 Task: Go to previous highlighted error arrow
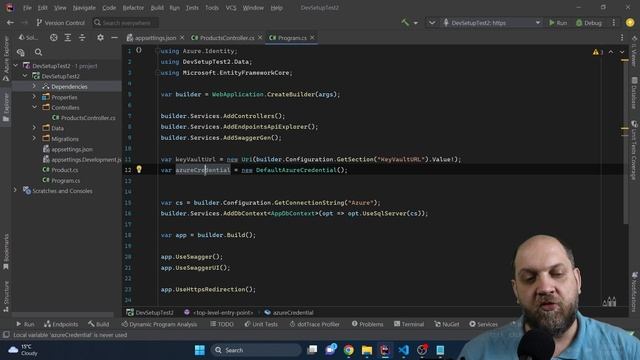click(611, 52)
